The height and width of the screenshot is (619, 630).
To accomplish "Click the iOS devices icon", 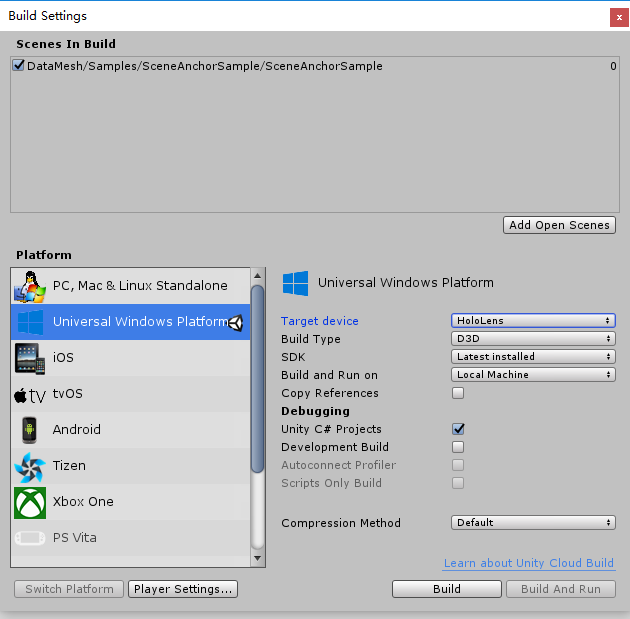I will [30, 358].
